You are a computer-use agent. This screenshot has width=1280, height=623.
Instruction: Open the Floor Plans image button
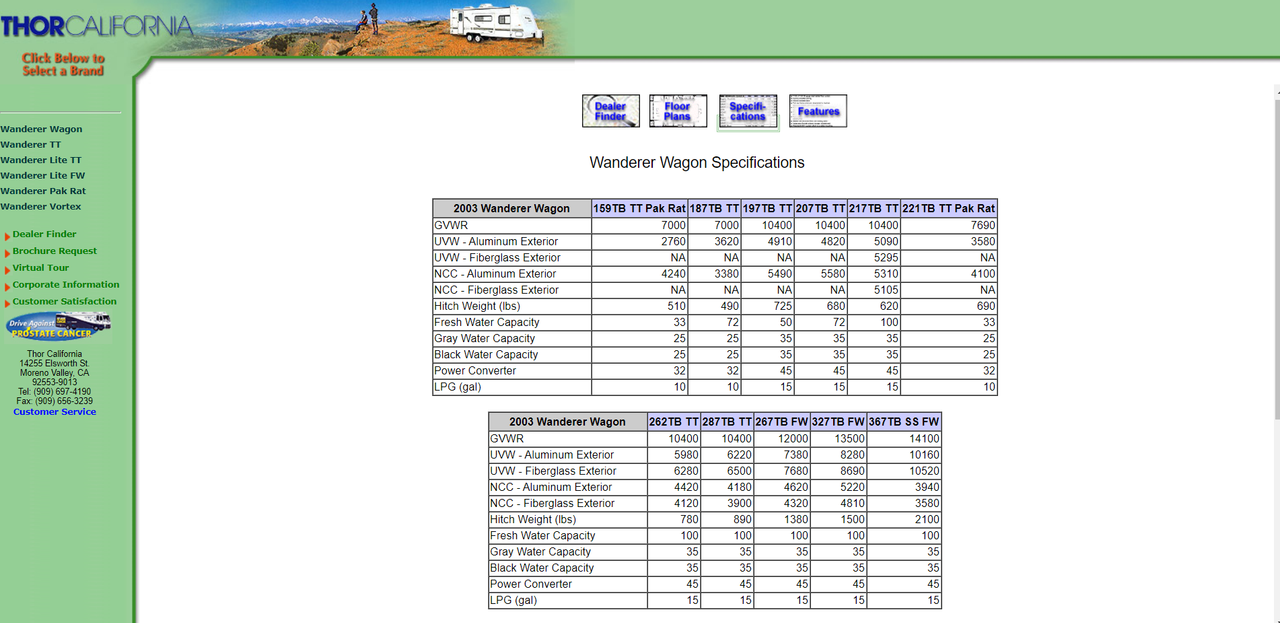point(678,111)
